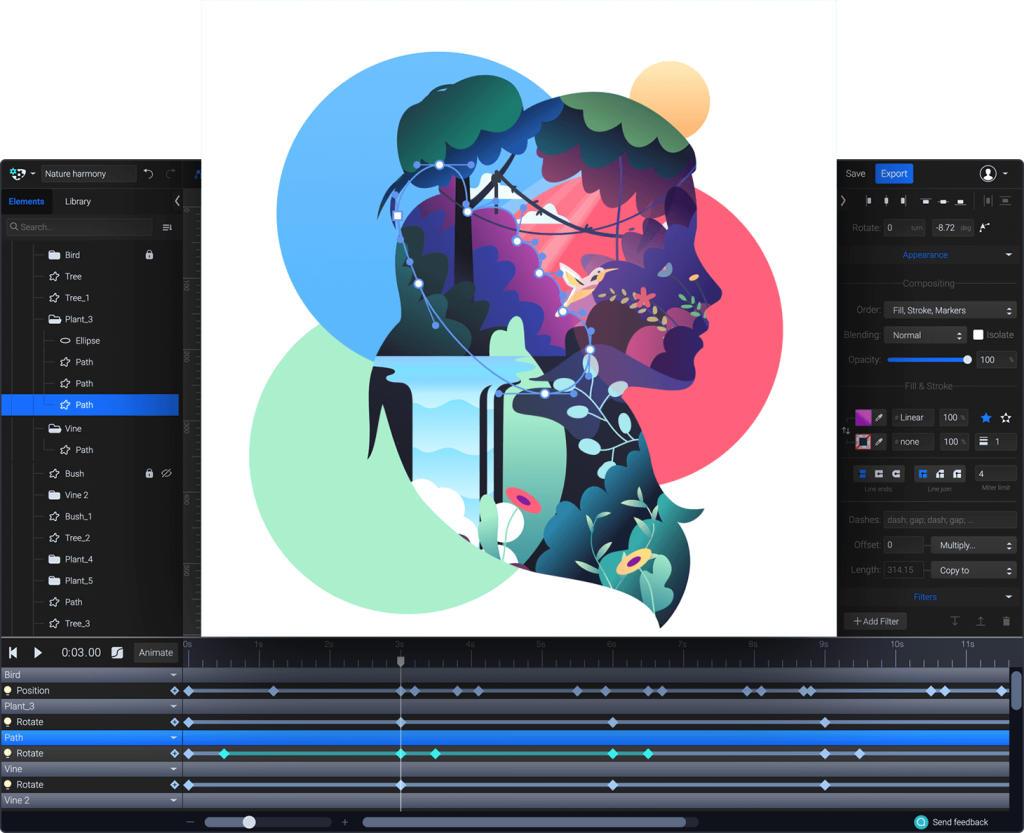Screen dimensions: 1024x833
Task: Click the Export button
Action: (894, 174)
